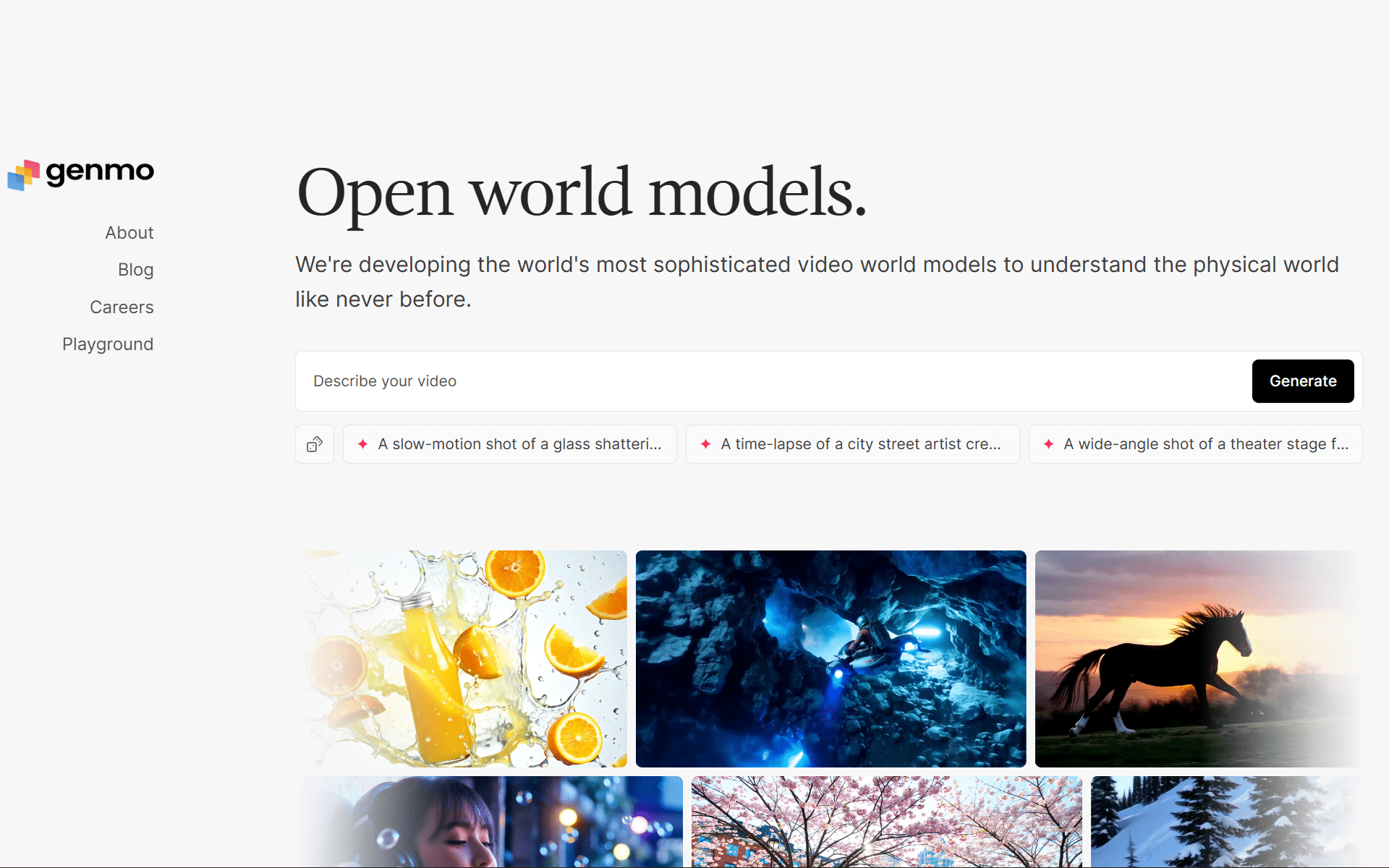Go to the Blog link
The image size is (1389, 868).
tap(136, 270)
